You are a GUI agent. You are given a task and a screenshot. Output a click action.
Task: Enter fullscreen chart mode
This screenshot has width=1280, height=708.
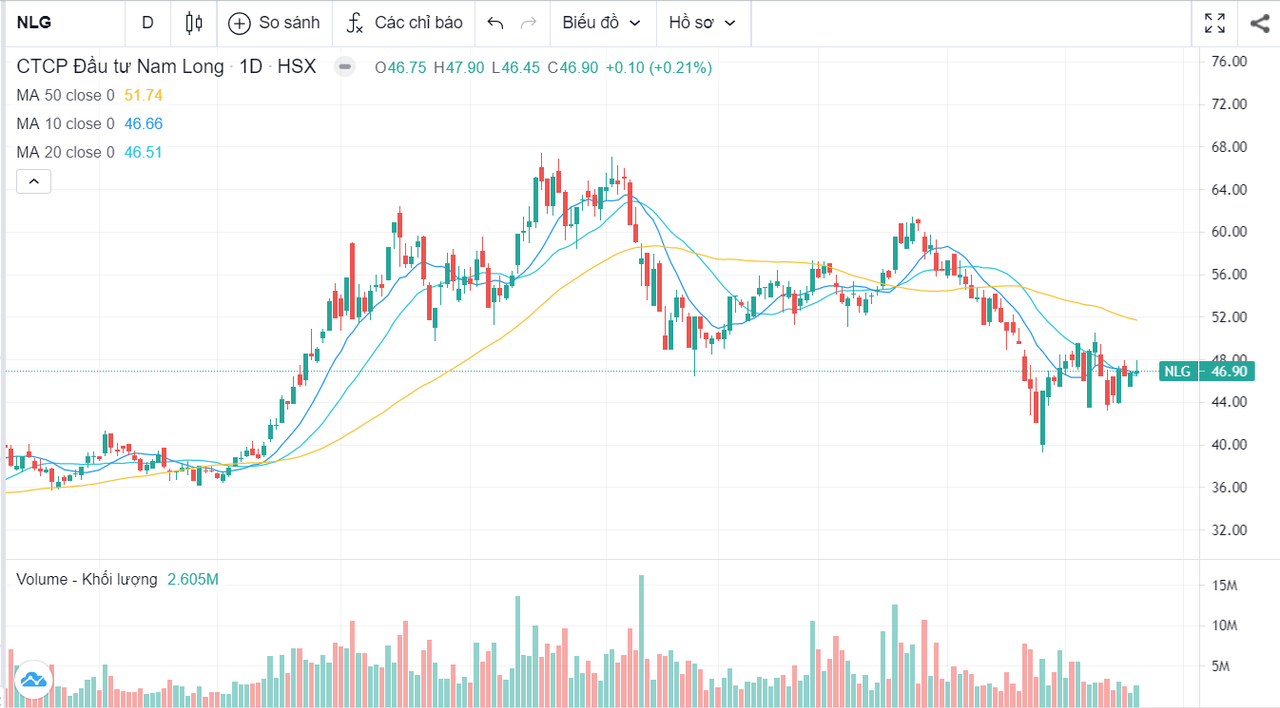pyautogui.click(x=1215, y=22)
